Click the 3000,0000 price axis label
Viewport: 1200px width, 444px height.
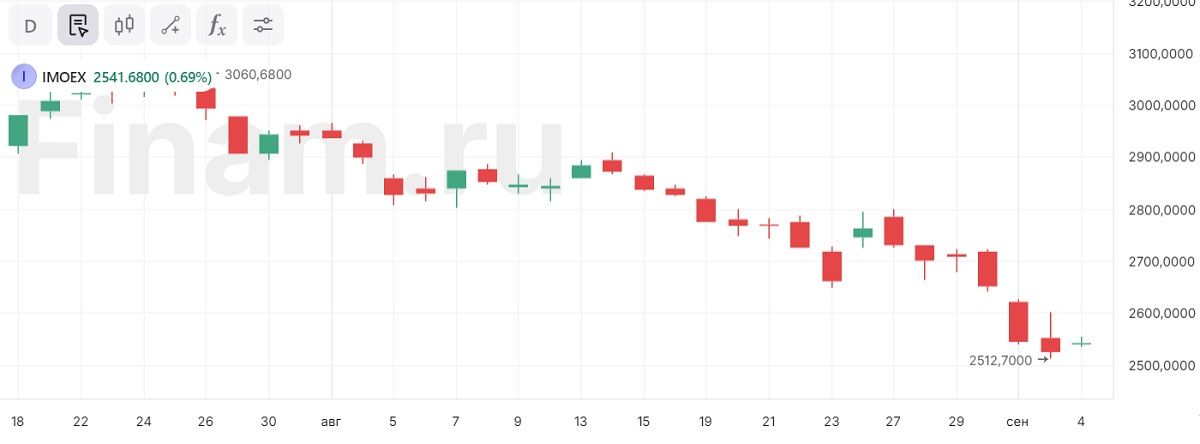1156,105
